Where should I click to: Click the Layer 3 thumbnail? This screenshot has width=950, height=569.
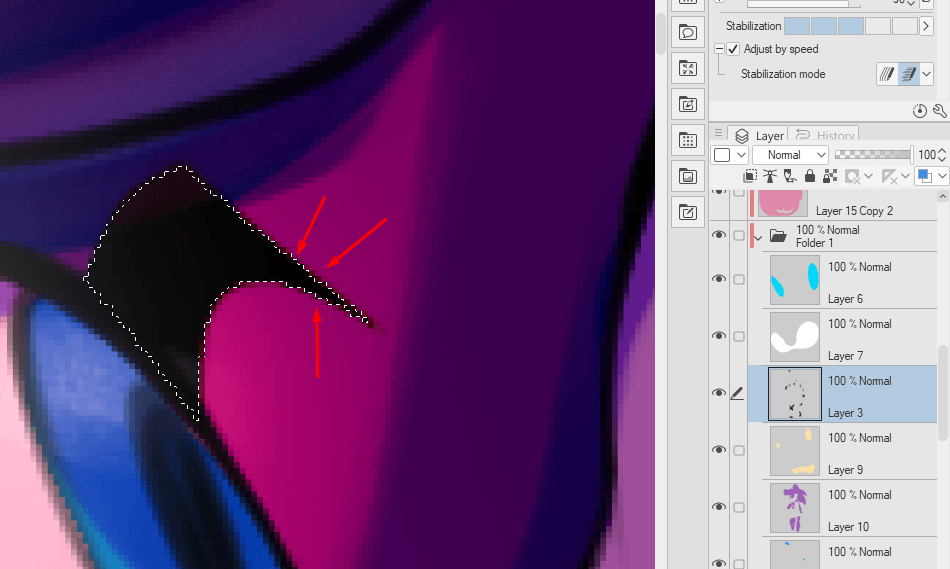(x=794, y=394)
